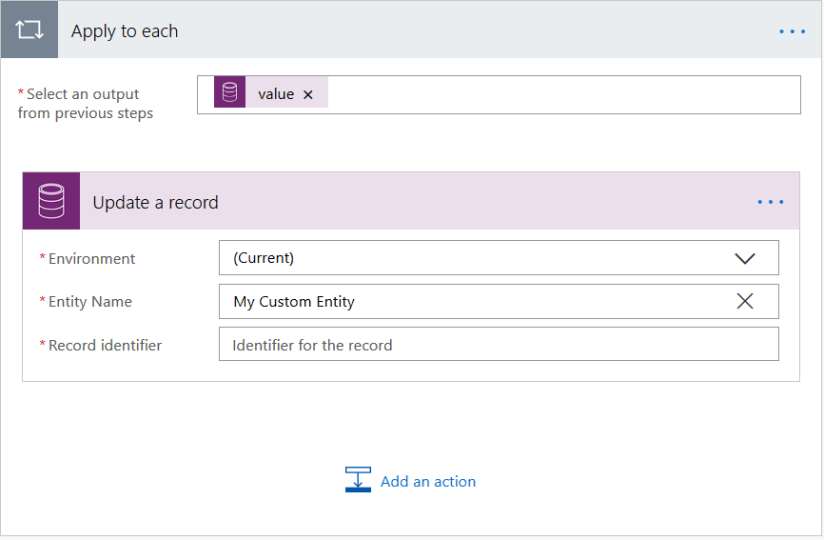Click the Entity Name field My Custom Entity
Image resolution: width=824 pixels, height=540 pixels.
499,302
